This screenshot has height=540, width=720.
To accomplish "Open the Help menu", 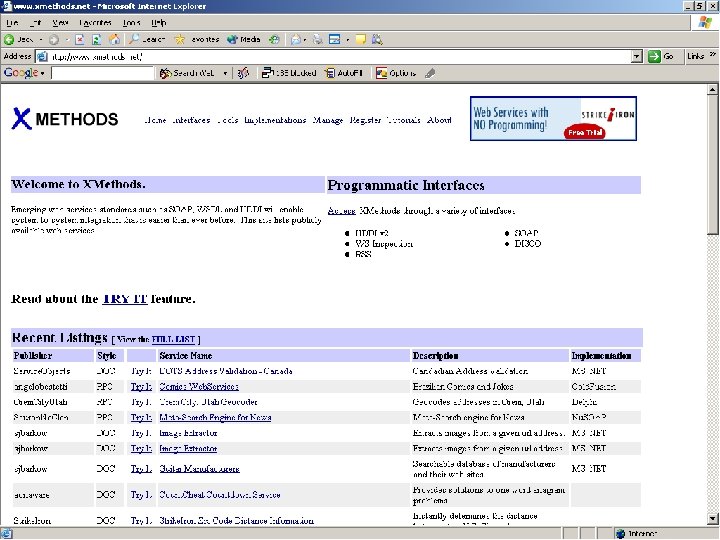I will (159, 22).
